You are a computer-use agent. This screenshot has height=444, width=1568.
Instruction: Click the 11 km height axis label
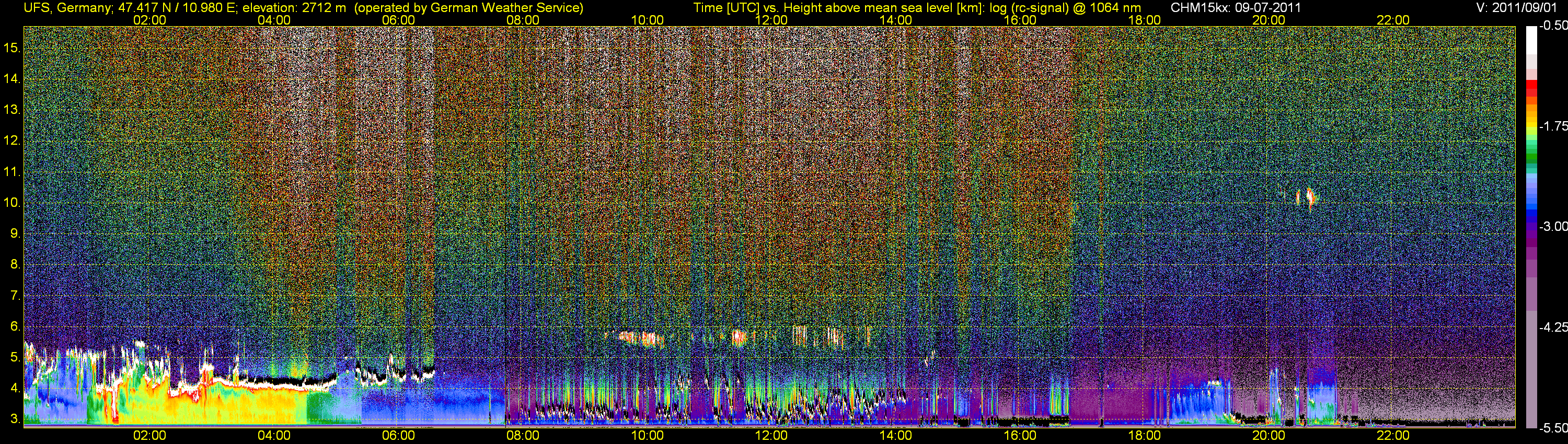coord(12,172)
